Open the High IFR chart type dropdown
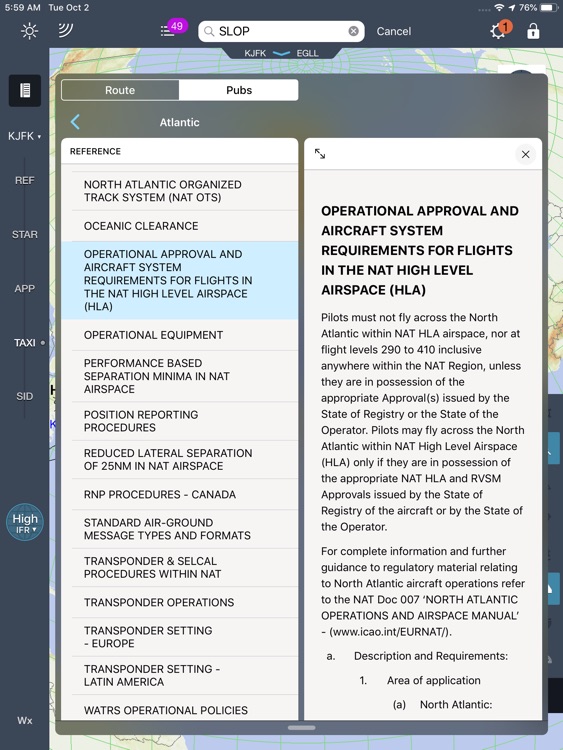Viewport: 563px width, 750px height. coord(25,522)
